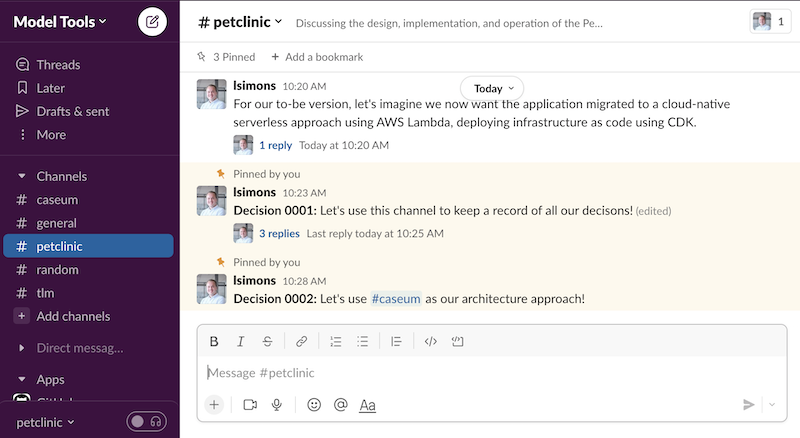This screenshot has height=438, width=800.
Task: Collapse the Channels section
Action: [x=21, y=176]
